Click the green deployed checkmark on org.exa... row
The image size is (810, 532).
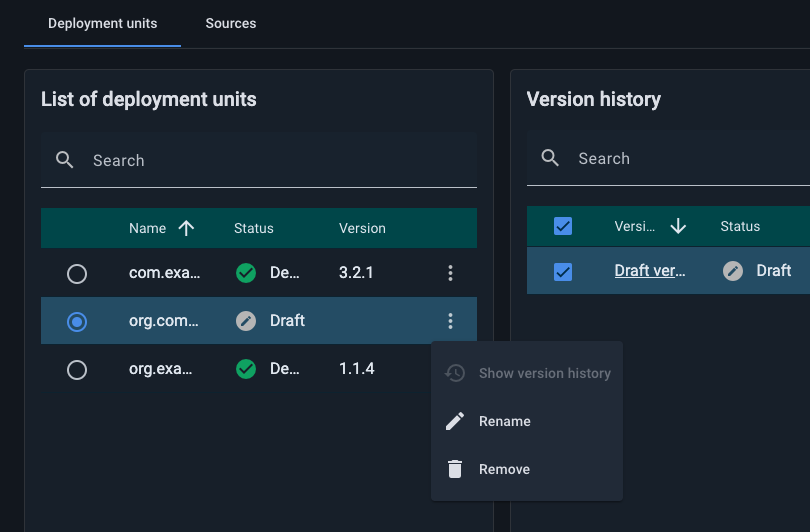[246, 369]
